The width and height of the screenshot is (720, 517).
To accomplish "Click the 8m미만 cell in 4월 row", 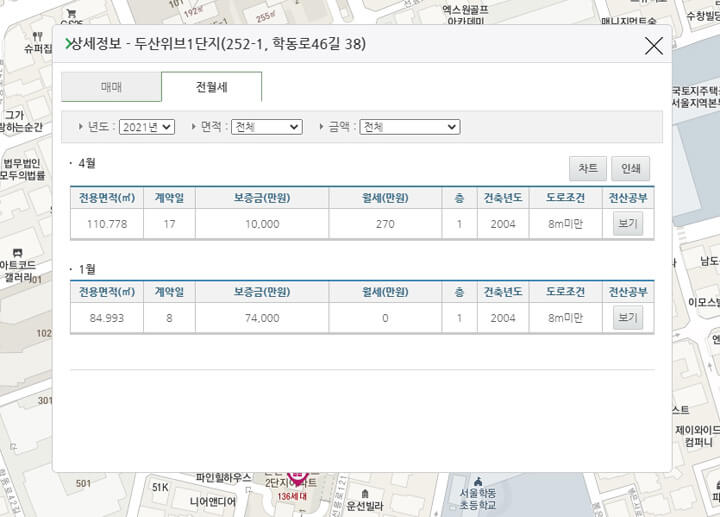I will 565,224.
